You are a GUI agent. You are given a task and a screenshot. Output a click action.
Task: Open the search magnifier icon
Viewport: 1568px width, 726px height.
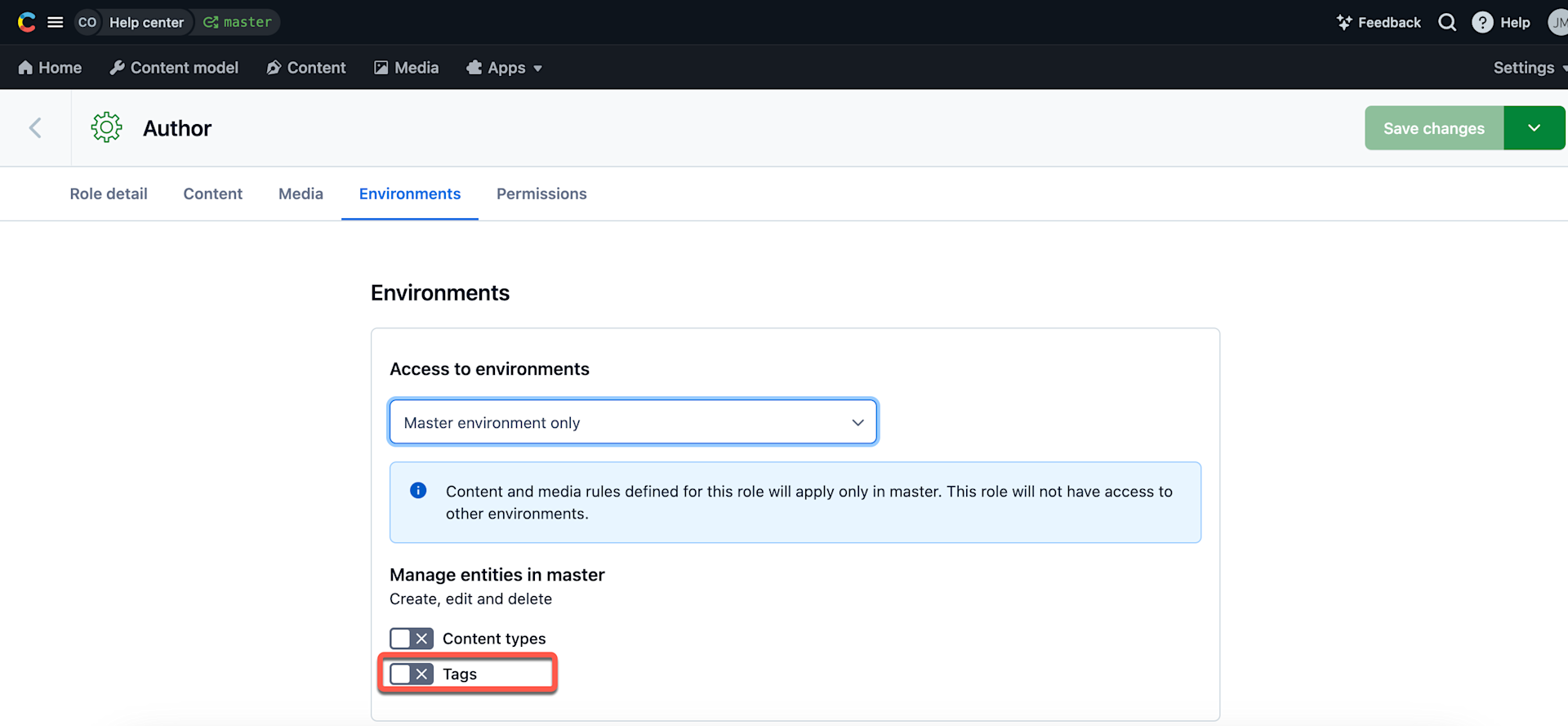1447,22
